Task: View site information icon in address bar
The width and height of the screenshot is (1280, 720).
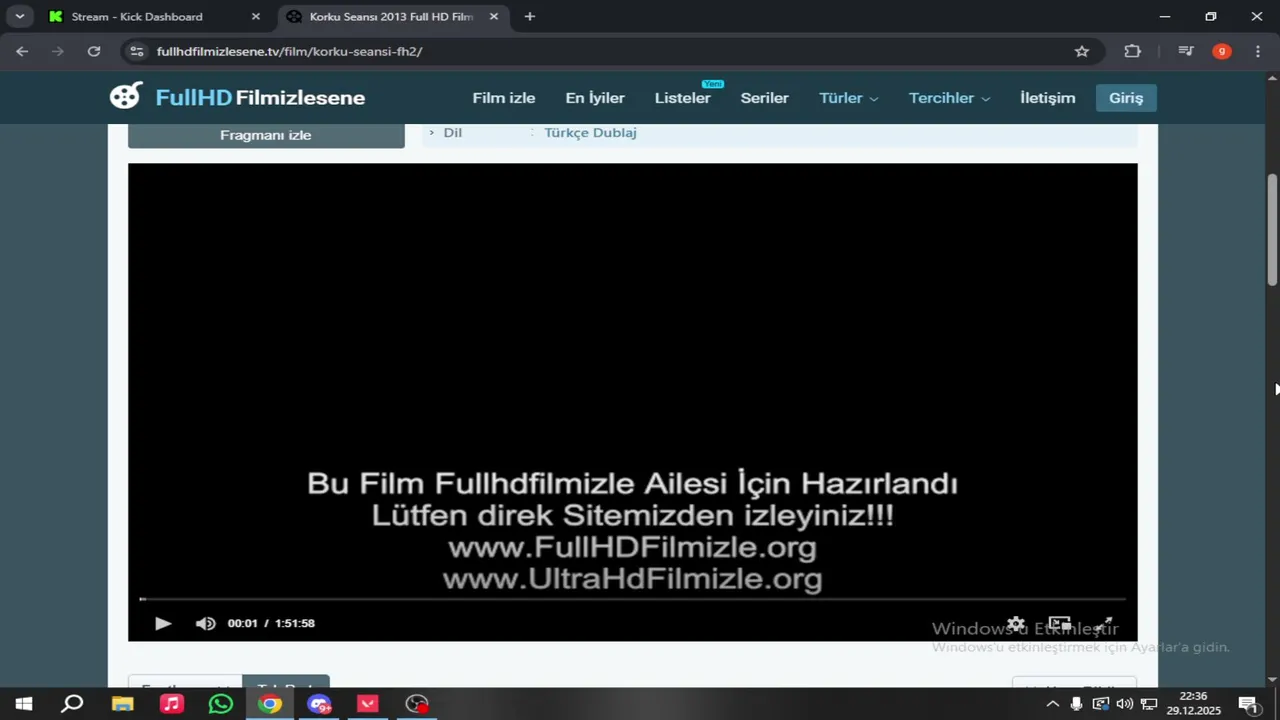Action: [137, 51]
